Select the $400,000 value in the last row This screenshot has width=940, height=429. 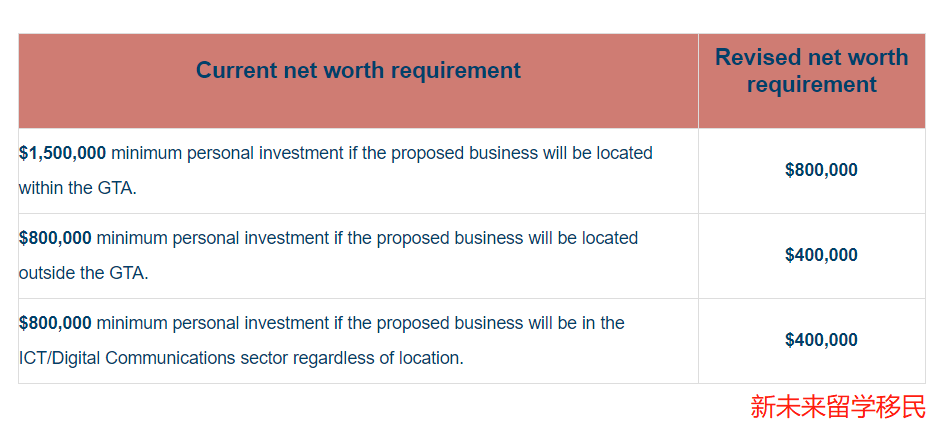tap(821, 340)
